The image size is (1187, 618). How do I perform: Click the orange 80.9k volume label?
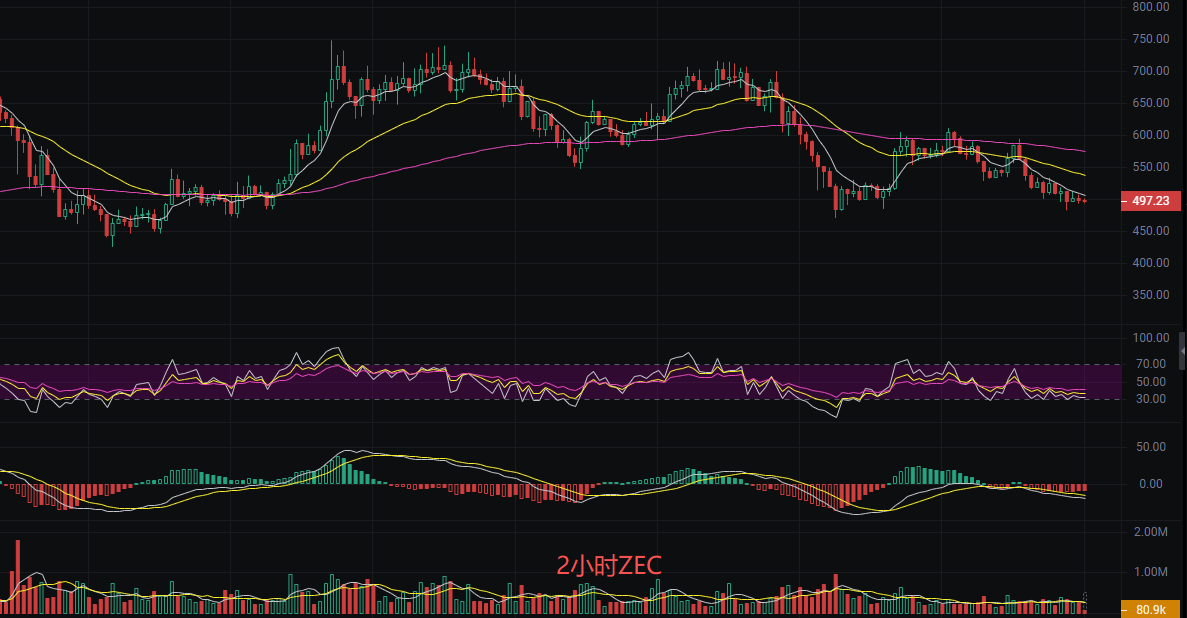[1151, 608]
